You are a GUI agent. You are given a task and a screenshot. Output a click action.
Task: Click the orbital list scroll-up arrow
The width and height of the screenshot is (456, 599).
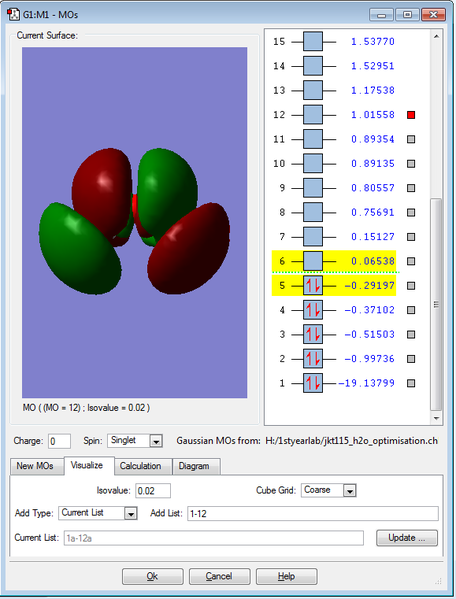tap(436, 36)
